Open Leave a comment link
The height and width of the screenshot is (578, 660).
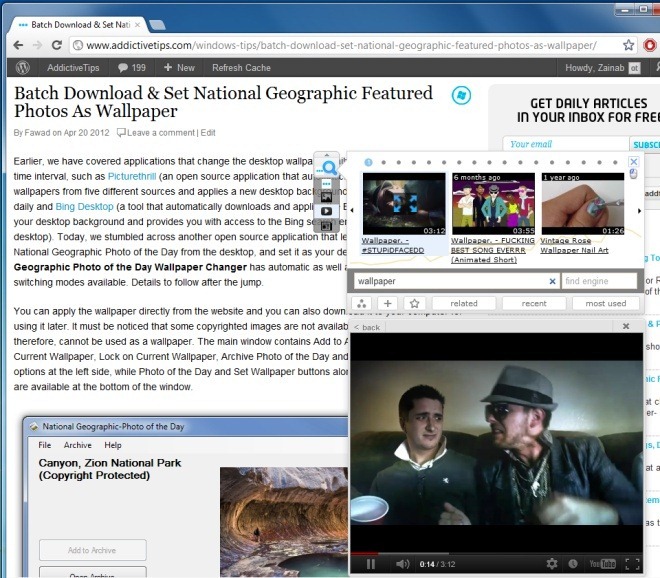tap(156, 133)
